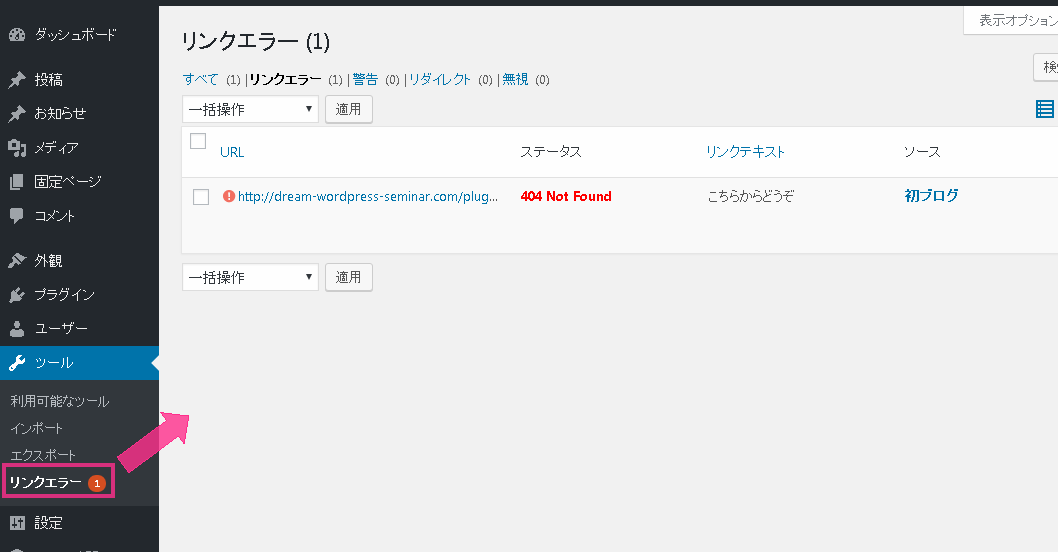
Task: Open 投稿 posts menu
Action: [x=49, y=80]
